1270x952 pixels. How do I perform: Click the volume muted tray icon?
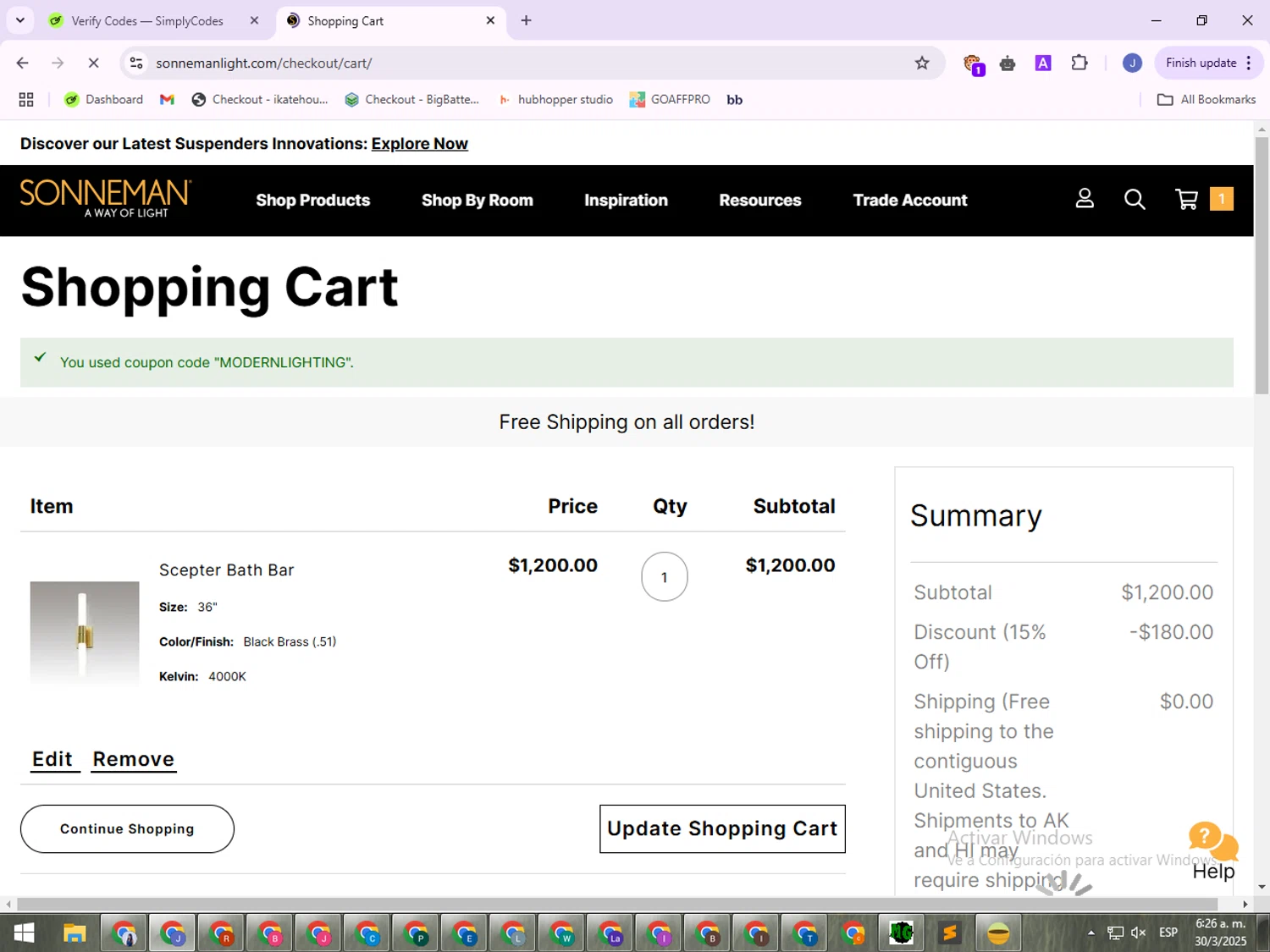point(1139,933)
